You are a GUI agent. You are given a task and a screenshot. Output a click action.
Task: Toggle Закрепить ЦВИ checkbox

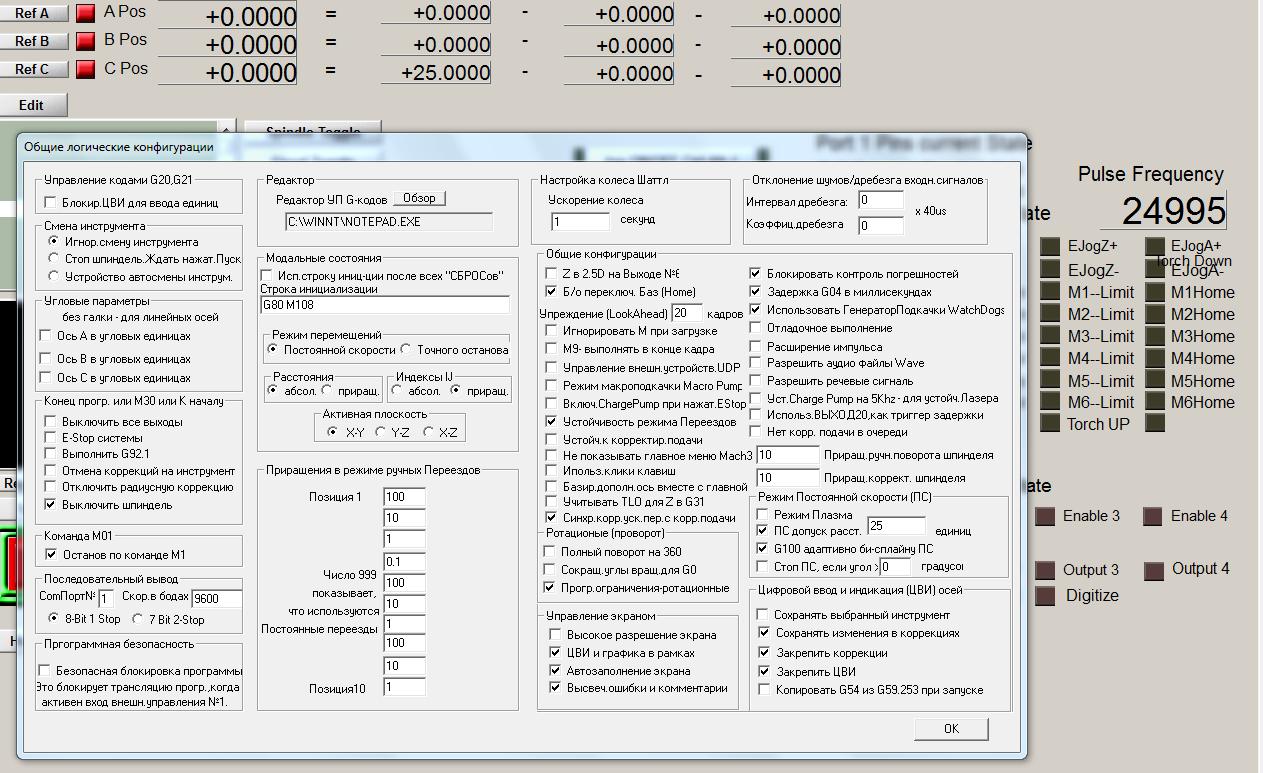765,671
